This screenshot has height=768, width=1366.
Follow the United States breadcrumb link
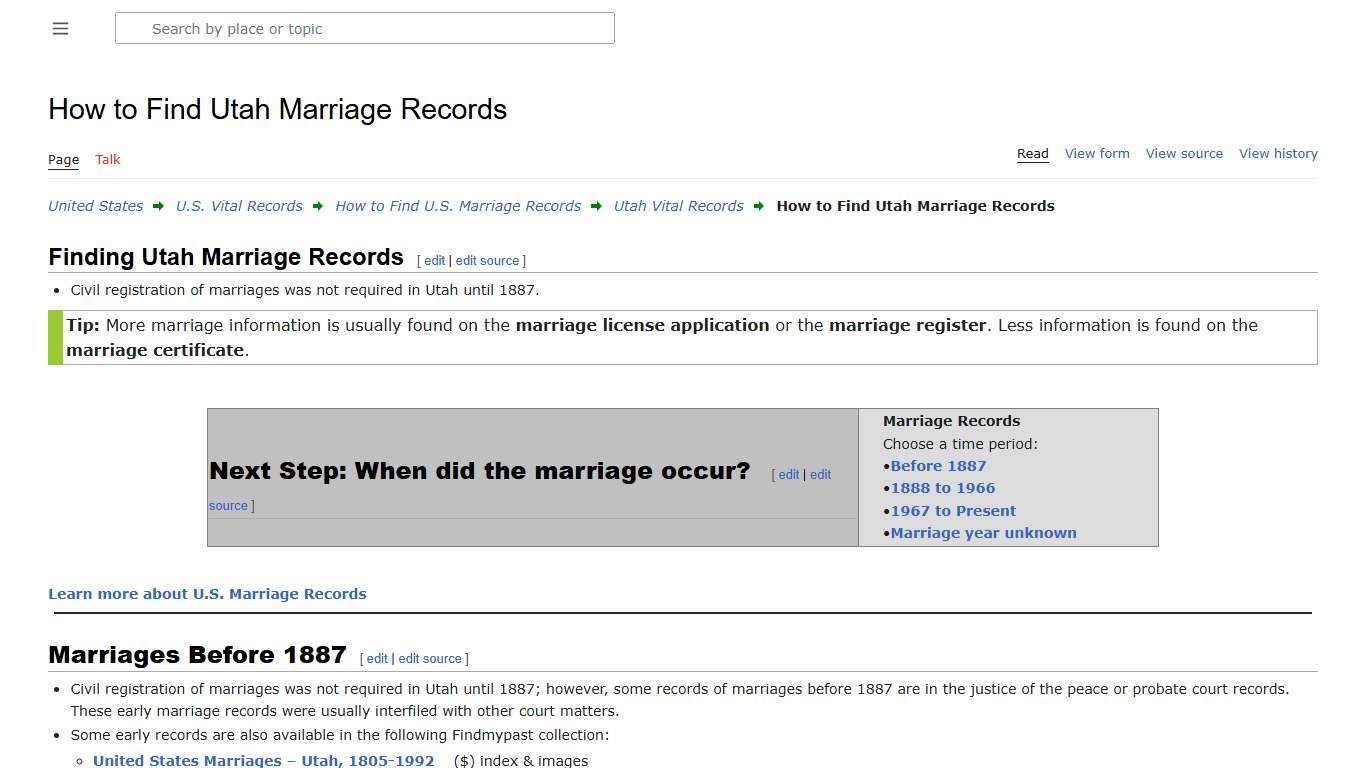coord(95,206)
